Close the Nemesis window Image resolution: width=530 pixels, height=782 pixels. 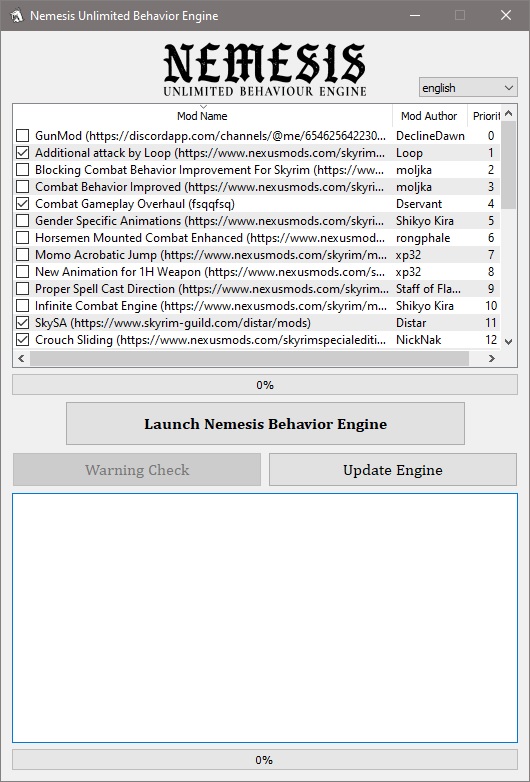click(x=506, y=15)
